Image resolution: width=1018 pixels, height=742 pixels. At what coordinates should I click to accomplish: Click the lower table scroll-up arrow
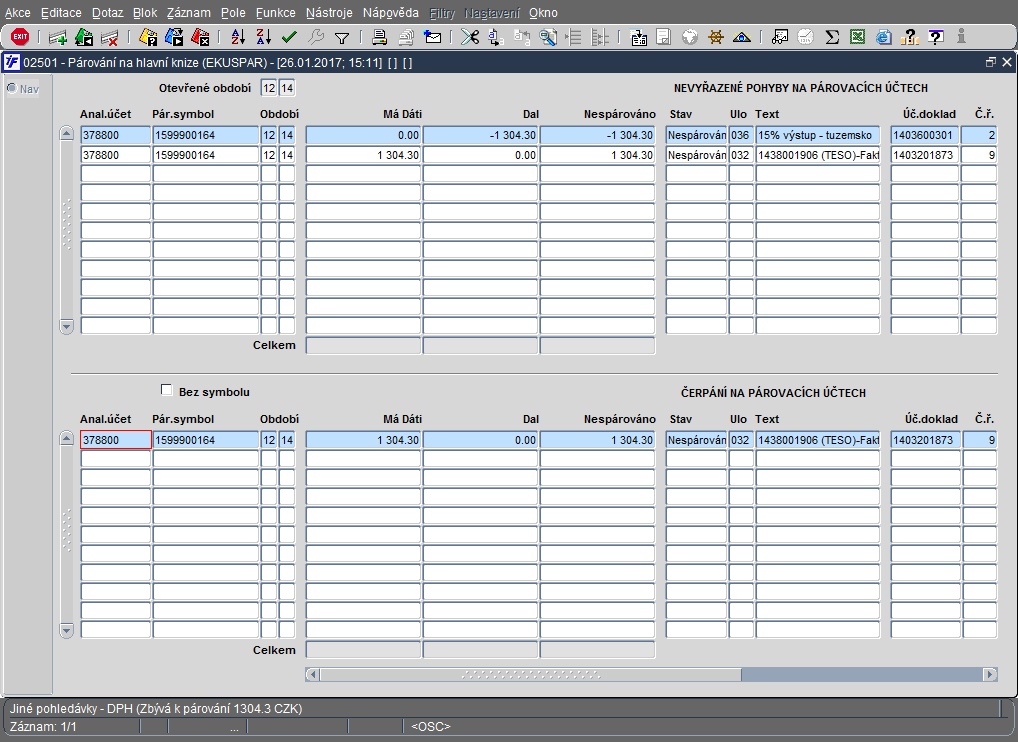(66, 439)
